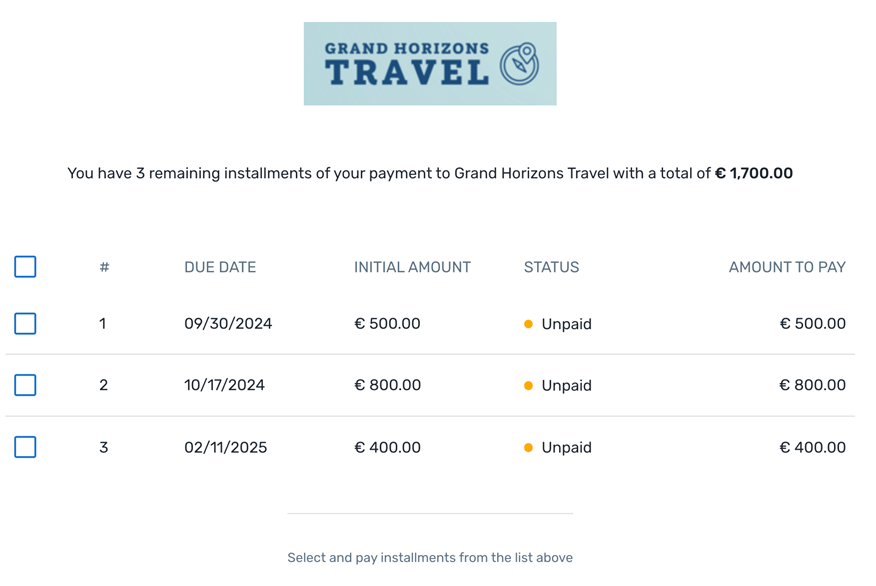Click the 10/17/2024 due date
The width and height of the screenshot is (876, 586).
(224, 385)
